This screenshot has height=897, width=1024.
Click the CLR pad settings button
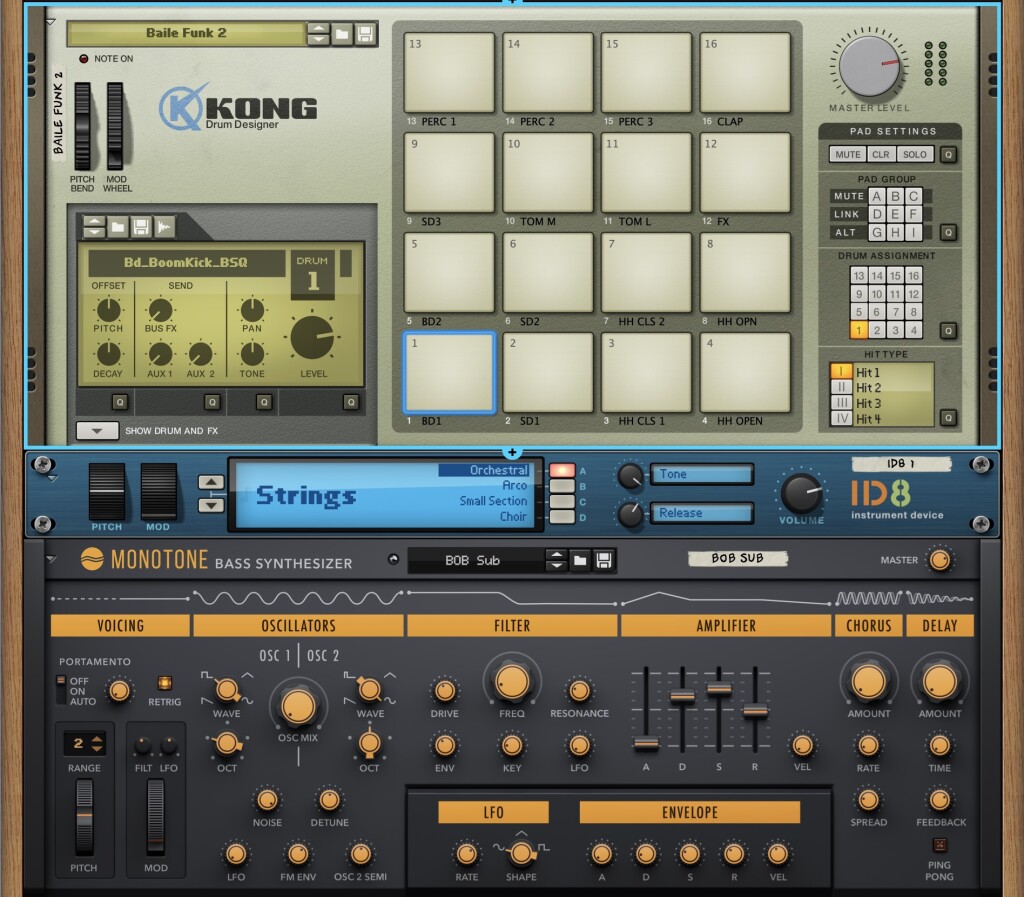(880, 154)
